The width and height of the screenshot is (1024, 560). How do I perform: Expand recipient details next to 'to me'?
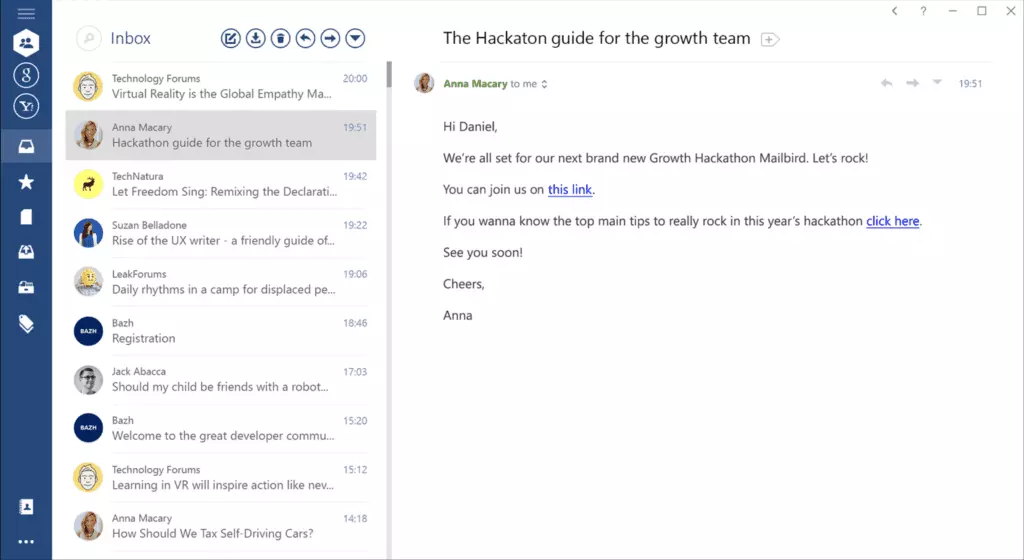(x=544, y=84)
